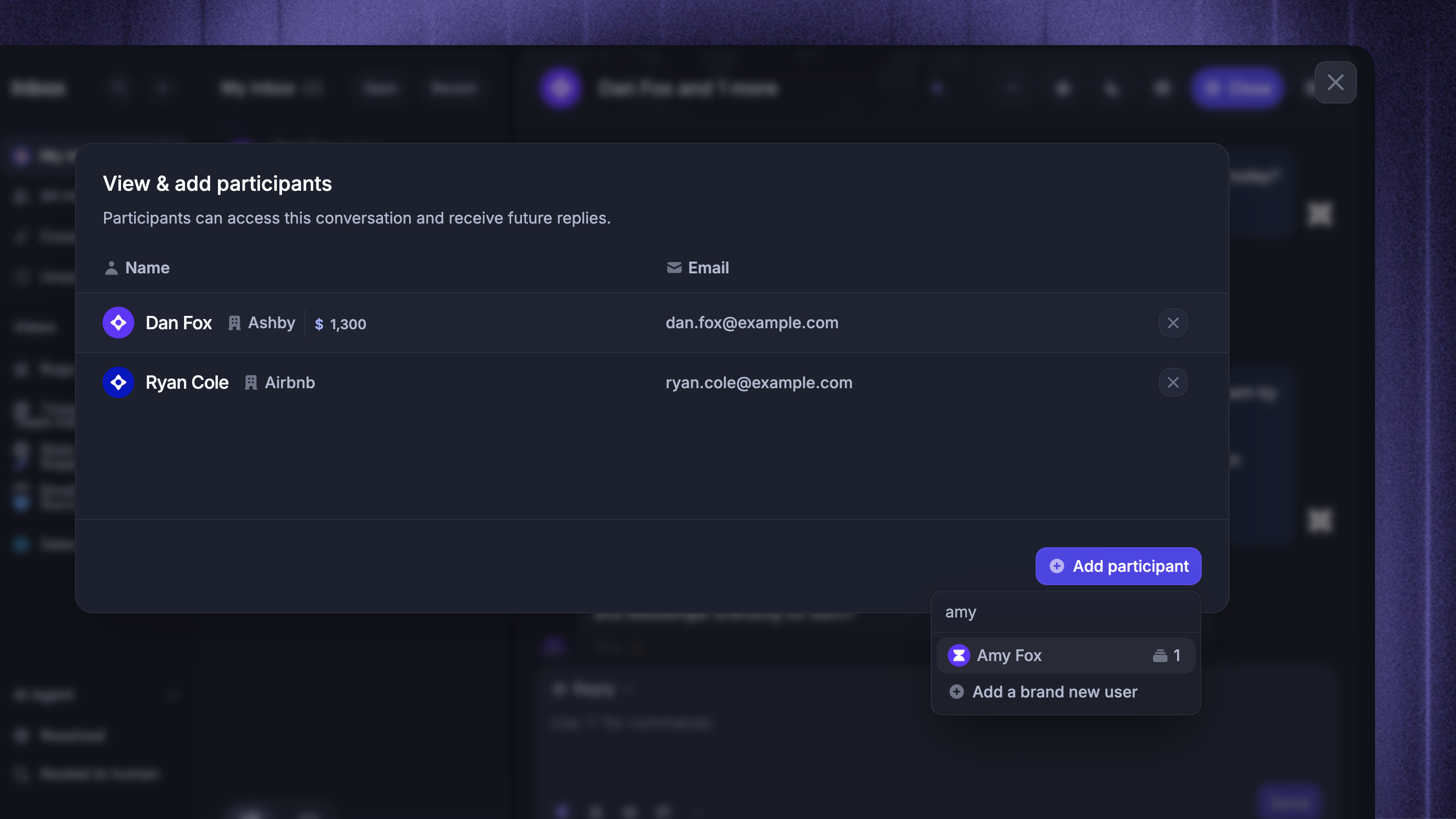This screenshot has height=819, width=1456.
Task: Click the conversation count icon next to Amy Fox
Action: click(x=1160, y=655)
